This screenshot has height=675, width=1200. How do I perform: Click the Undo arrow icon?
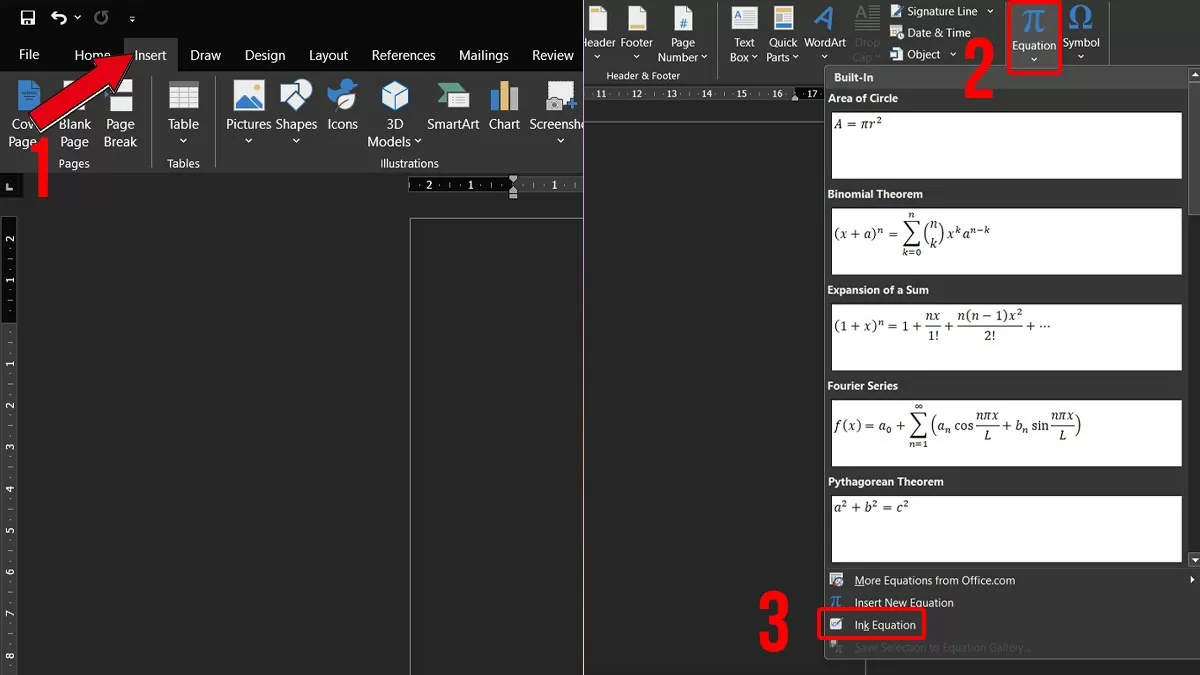(x=59, y=18)
